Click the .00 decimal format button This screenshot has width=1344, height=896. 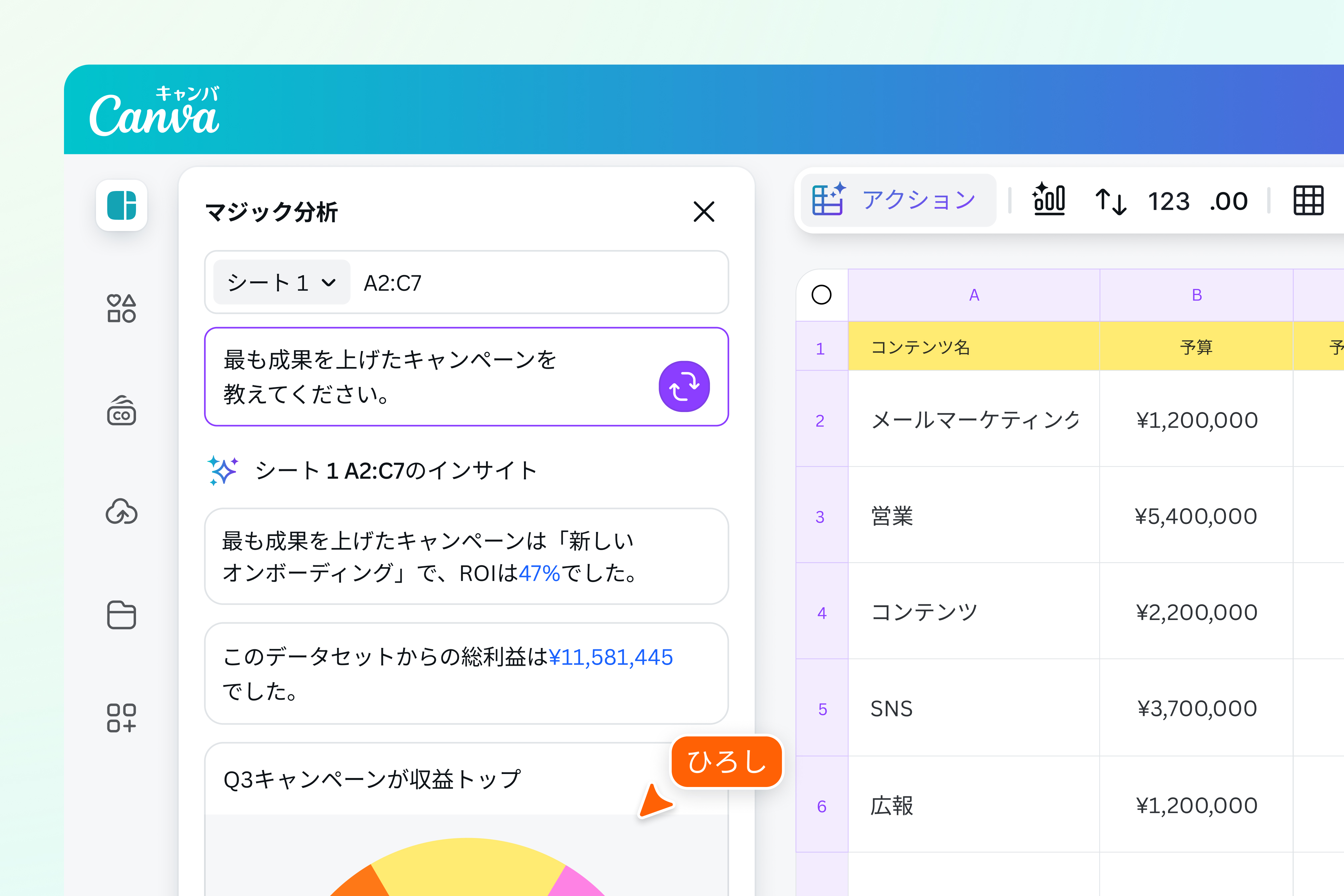[1229, 201]
